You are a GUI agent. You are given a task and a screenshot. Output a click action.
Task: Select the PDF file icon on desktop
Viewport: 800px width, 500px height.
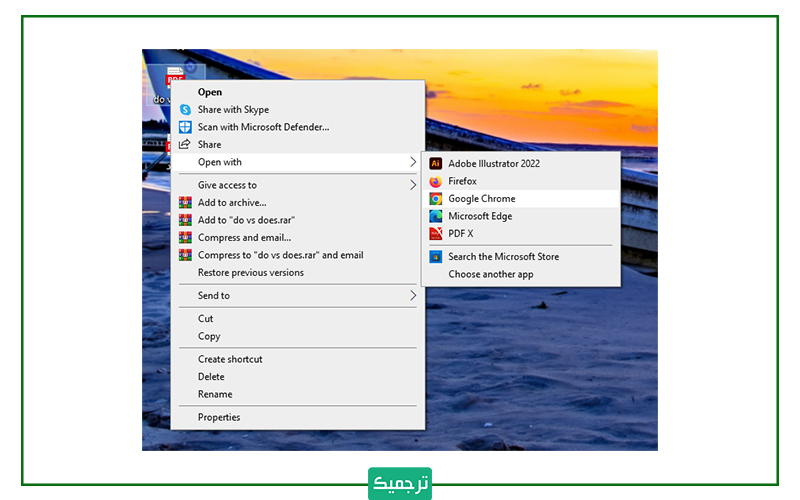[175, 75]
